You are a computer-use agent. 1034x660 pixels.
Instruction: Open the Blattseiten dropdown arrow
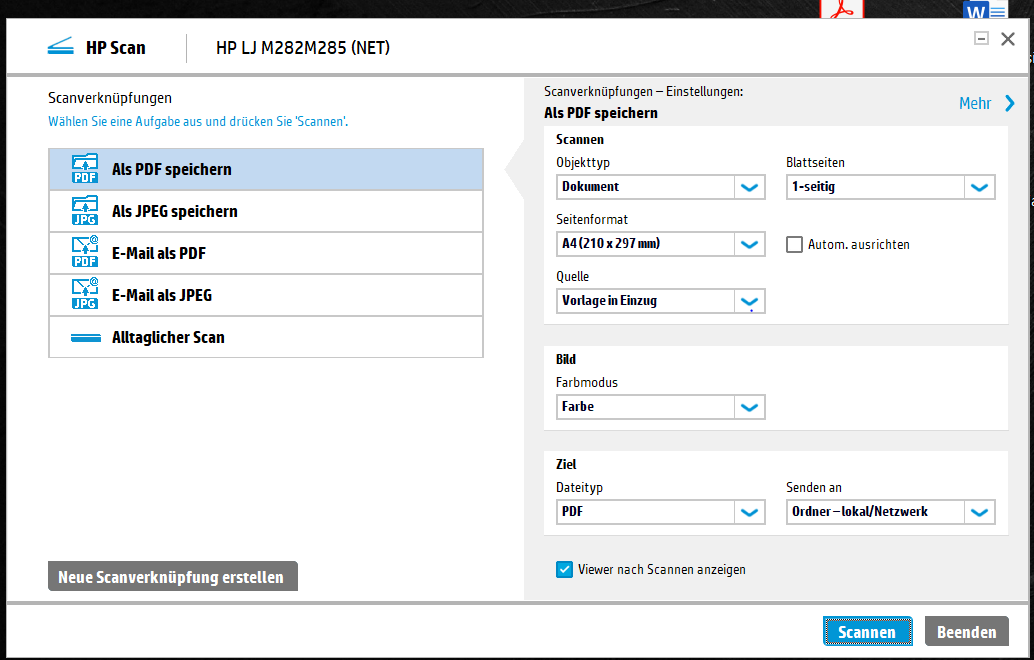[980, 187]
